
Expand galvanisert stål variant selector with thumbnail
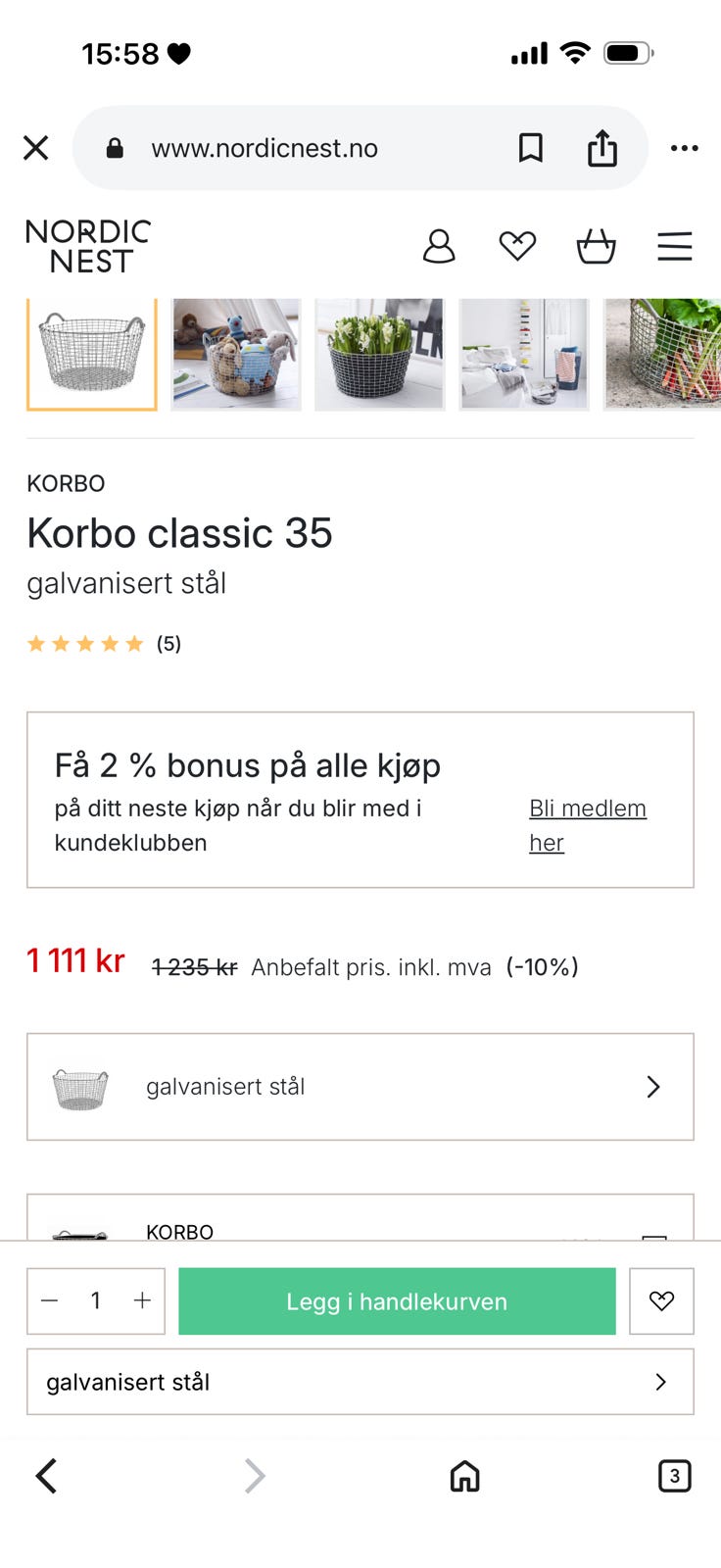(x=360, y=1087)
